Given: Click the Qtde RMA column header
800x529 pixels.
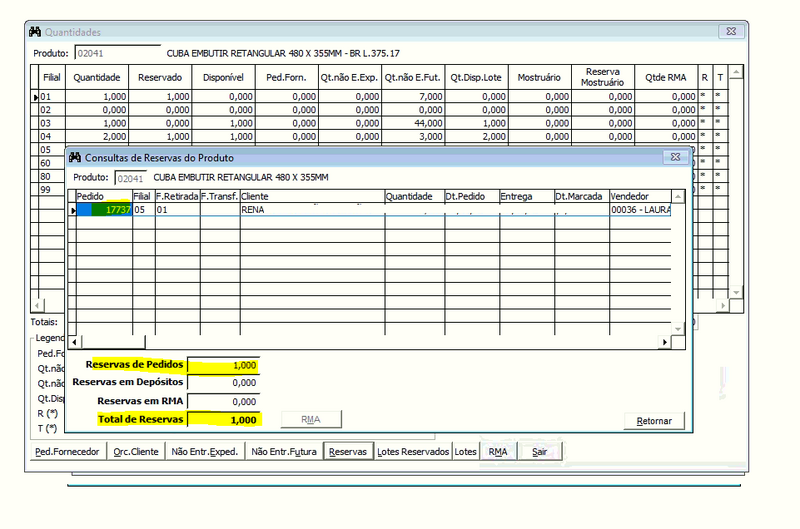Looking at the screenshot, I should 666,78.
